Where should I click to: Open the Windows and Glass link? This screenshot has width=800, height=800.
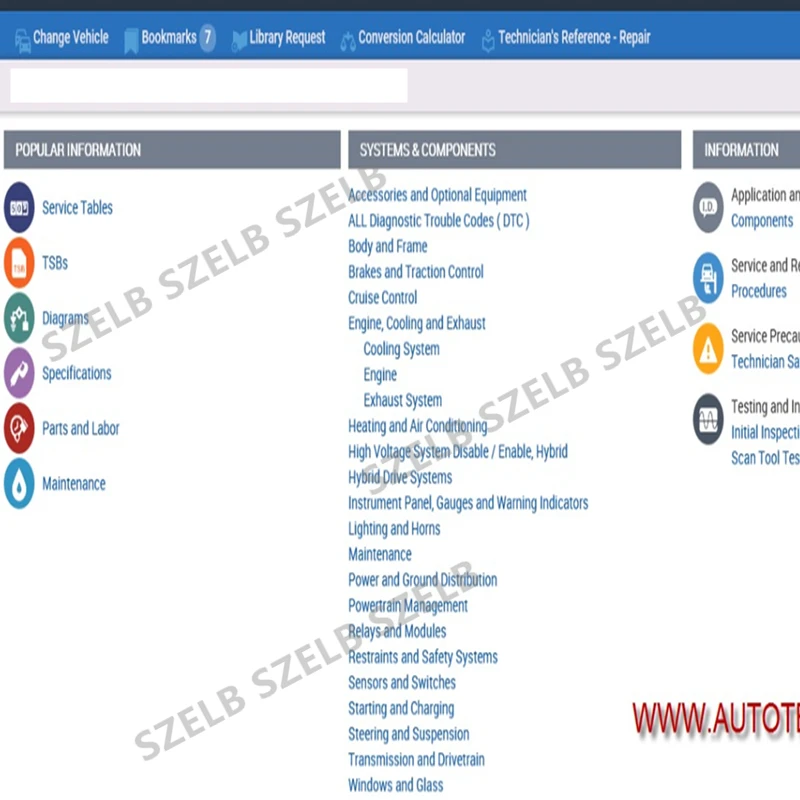[395, 785]
